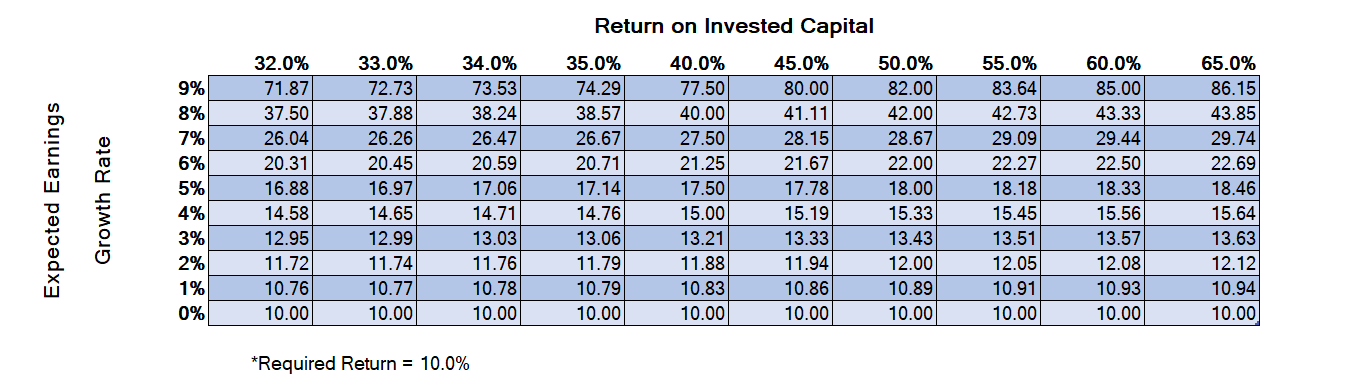The image size is (1350, 374).
Task: Select the cell showing 83.64
Action: tap(988, 88)
